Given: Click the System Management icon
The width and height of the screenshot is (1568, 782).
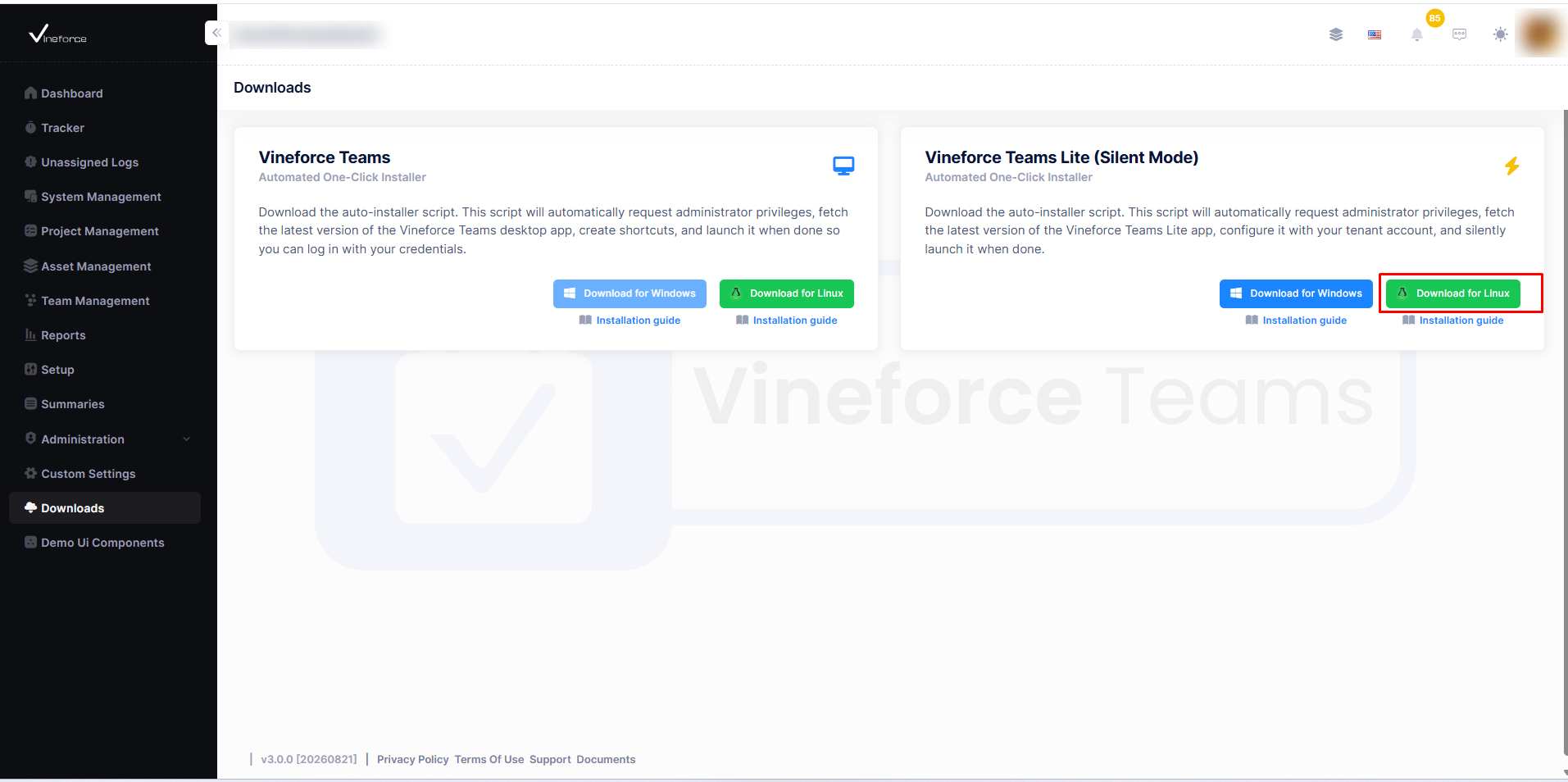Looking at the screenshot, I should pos(30,196).
